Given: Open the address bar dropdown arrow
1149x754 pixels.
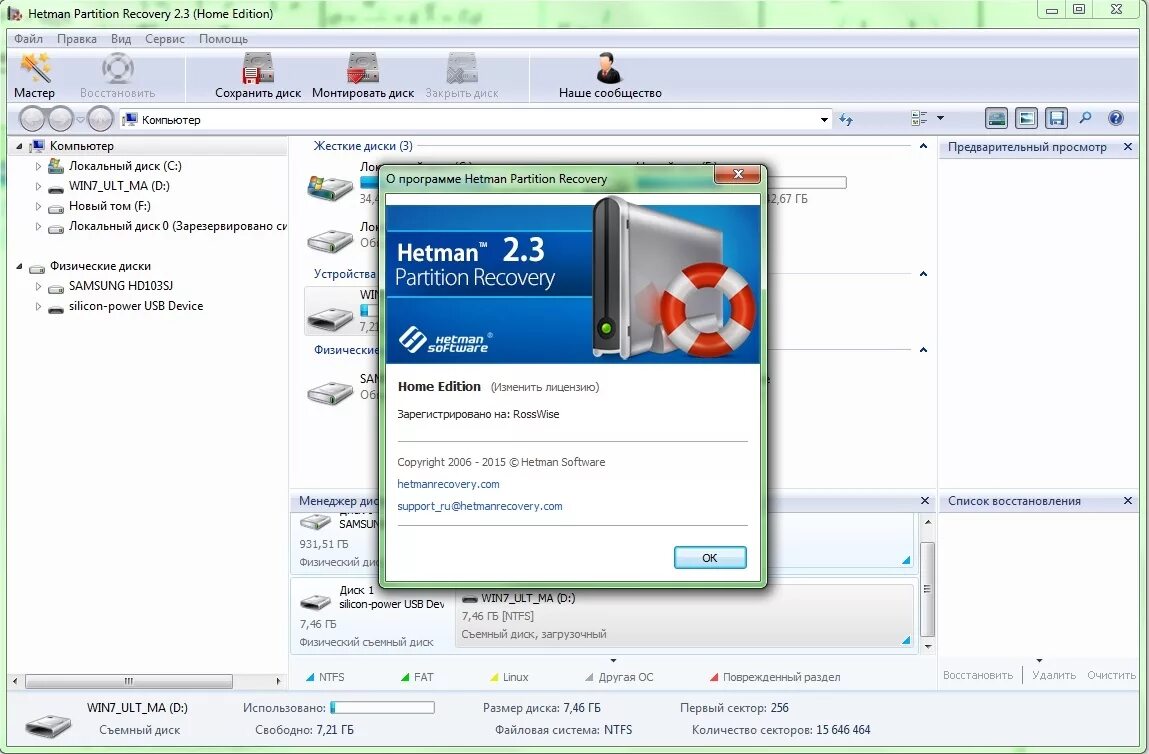Looking at the screenshot, I should 824,119.
